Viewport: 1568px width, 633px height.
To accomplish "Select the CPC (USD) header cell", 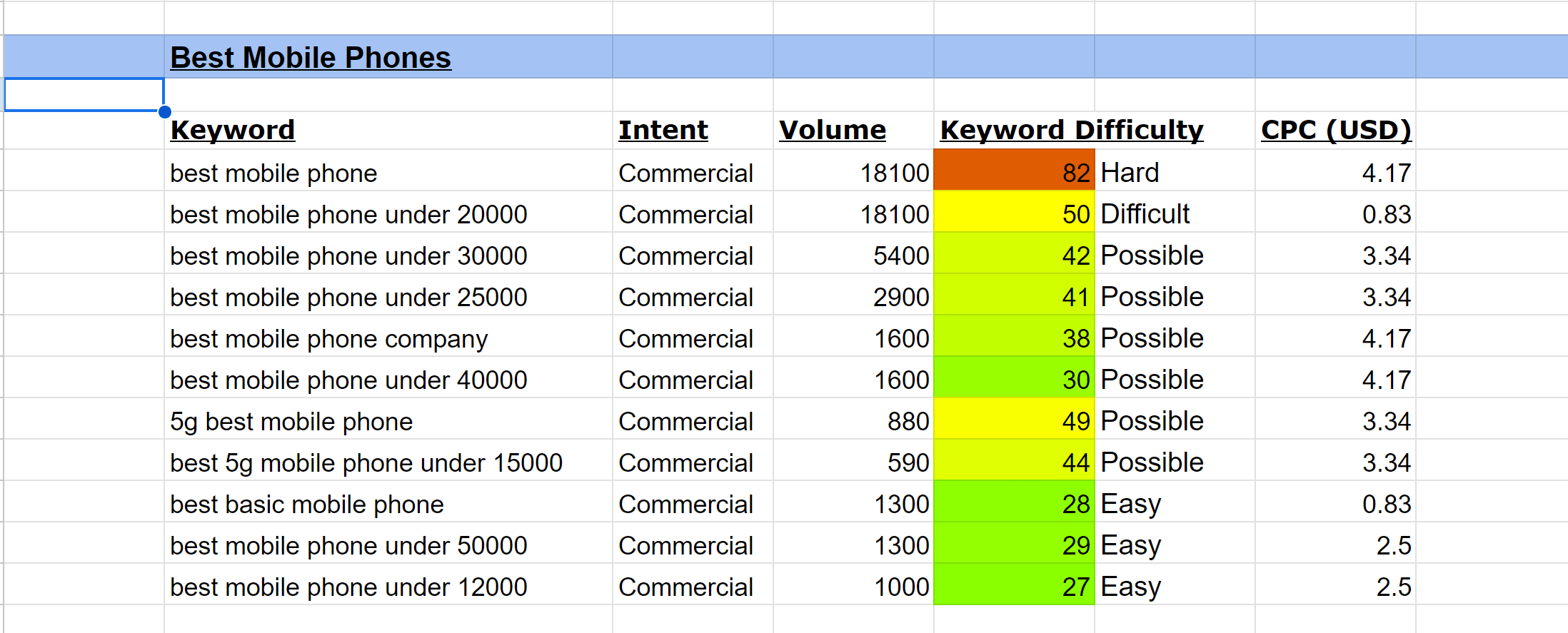I will tap(1335, 130).
